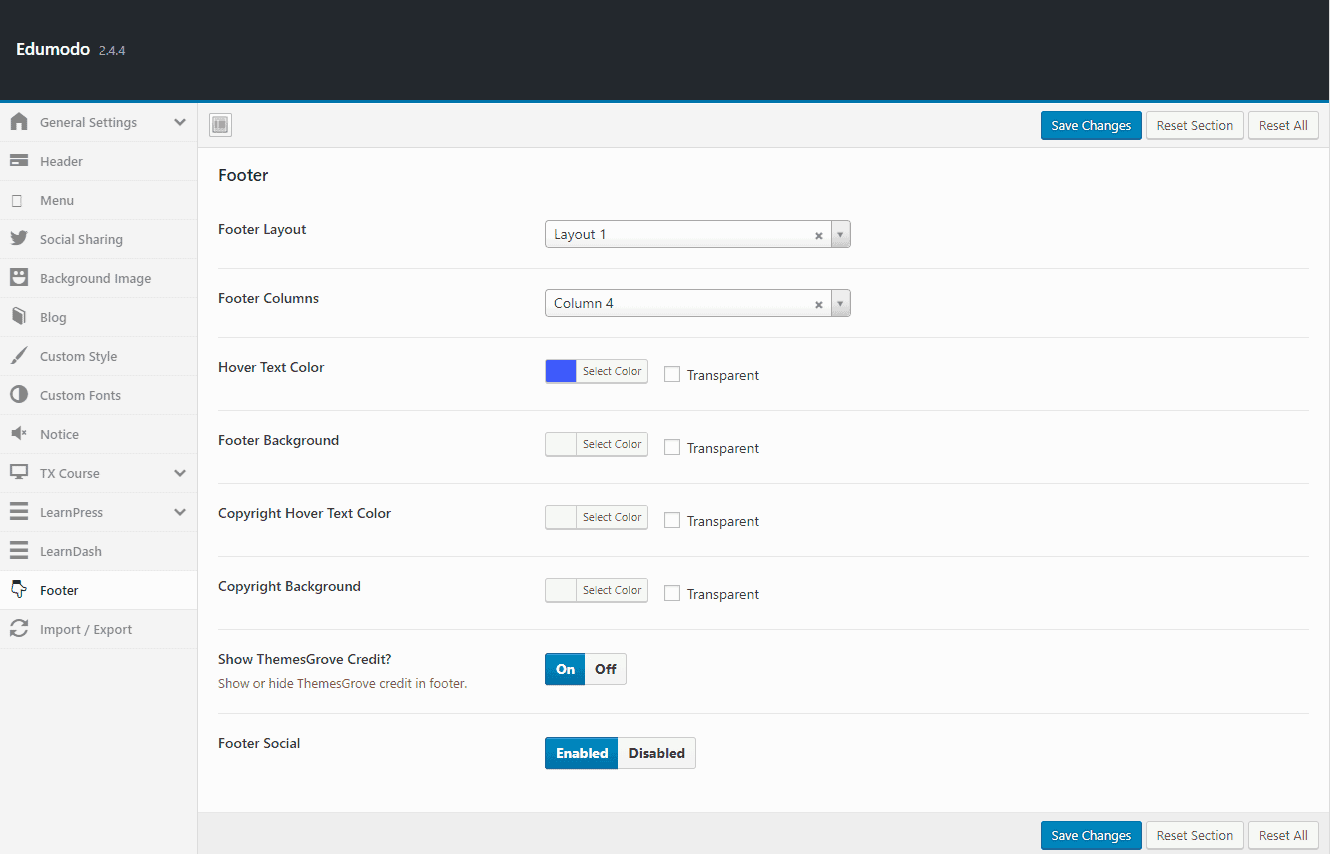Enable Transparent checkbox for Footer Background
1330x854 pixels.
pyautogui.click(x=672, y=448)
